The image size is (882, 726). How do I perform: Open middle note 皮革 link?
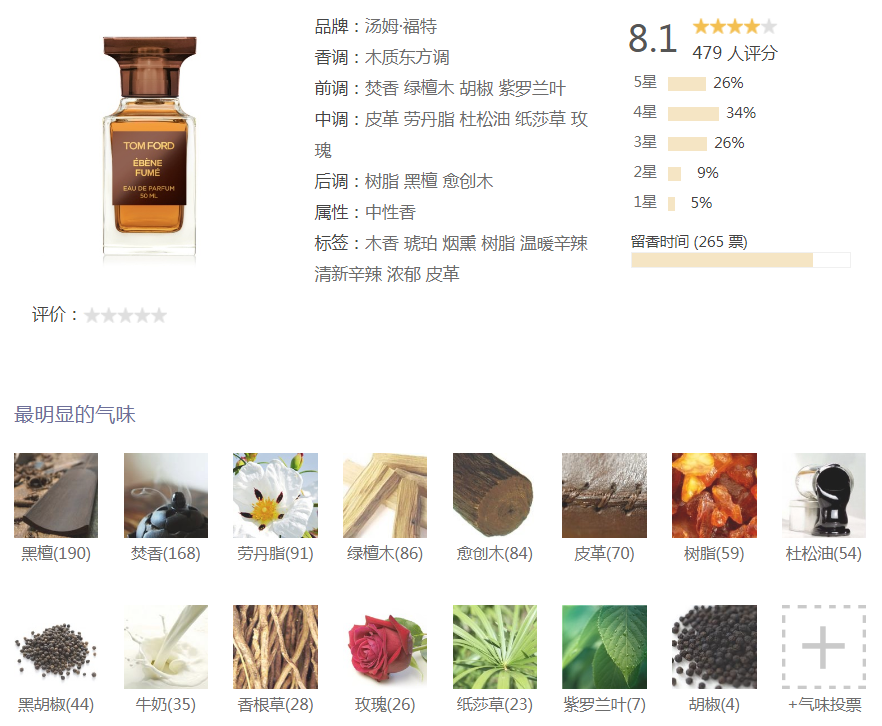tap(381, 119)
